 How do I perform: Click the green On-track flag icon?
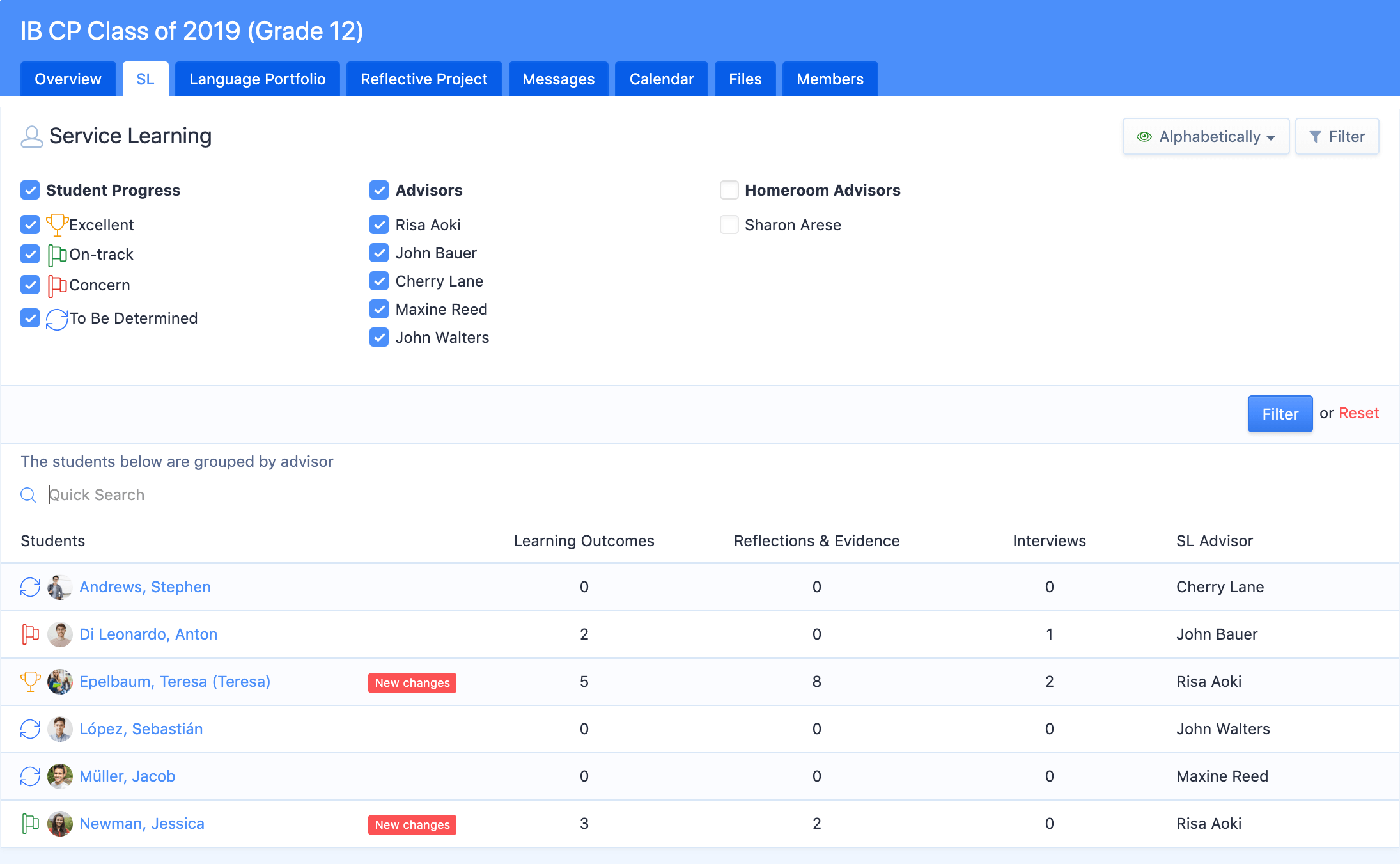(57, 255)
